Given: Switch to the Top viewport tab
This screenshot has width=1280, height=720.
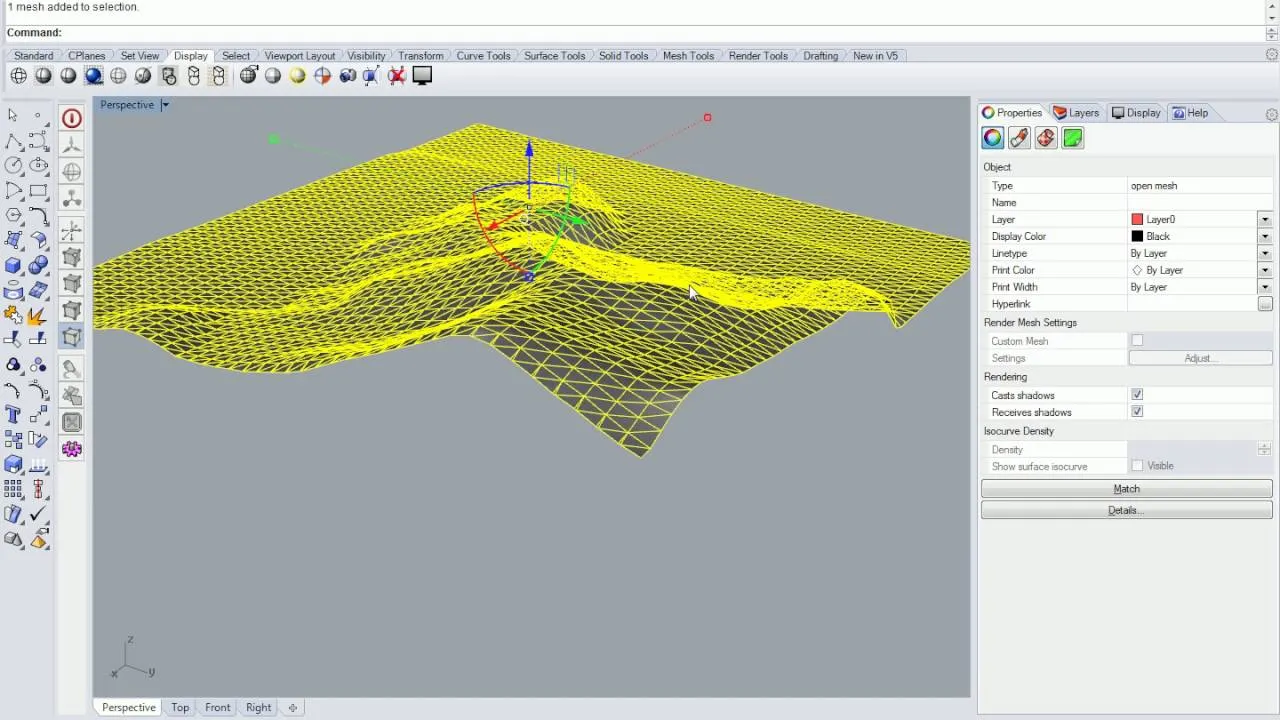Looking at the screenshot, I should (179, 707).
